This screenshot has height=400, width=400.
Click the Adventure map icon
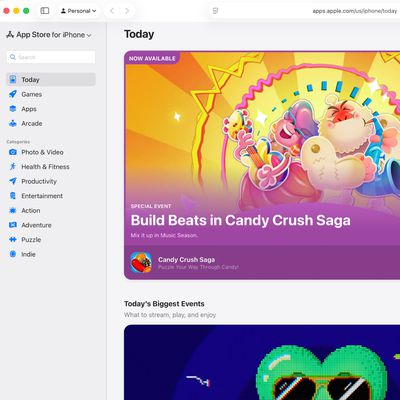pyautogui.click(x=13, y=225)
